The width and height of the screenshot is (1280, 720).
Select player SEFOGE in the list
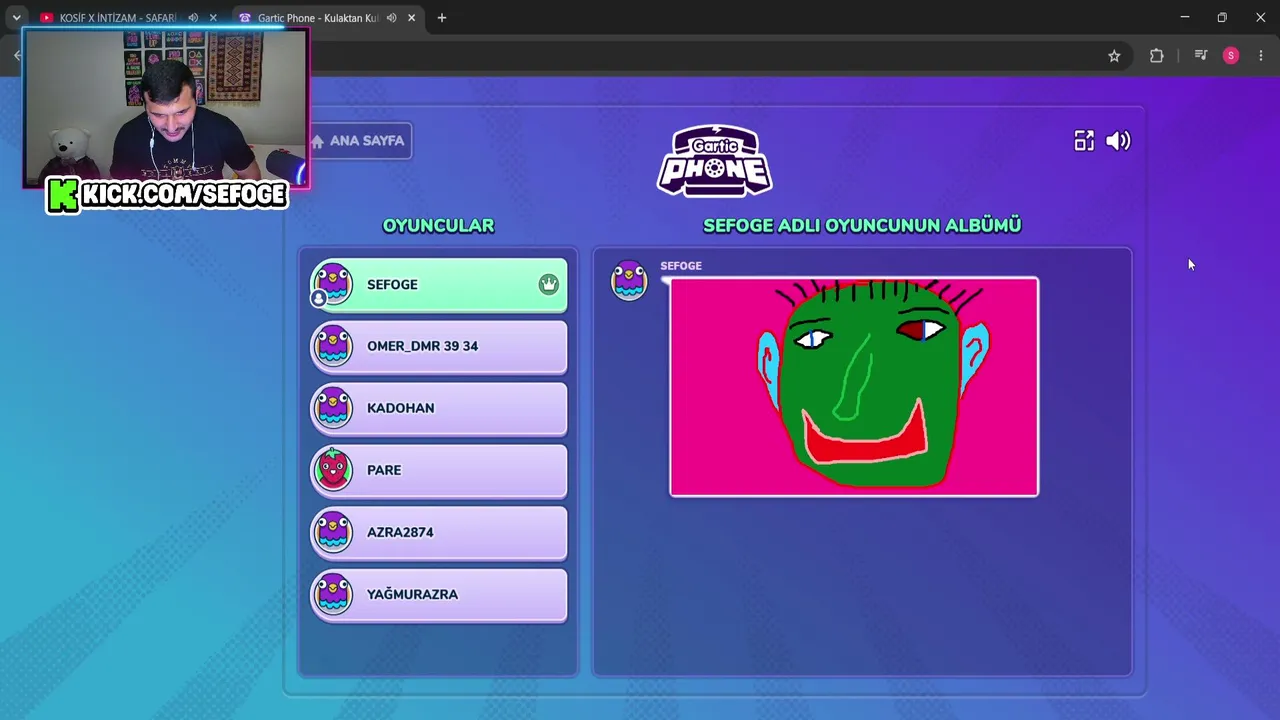438,285
